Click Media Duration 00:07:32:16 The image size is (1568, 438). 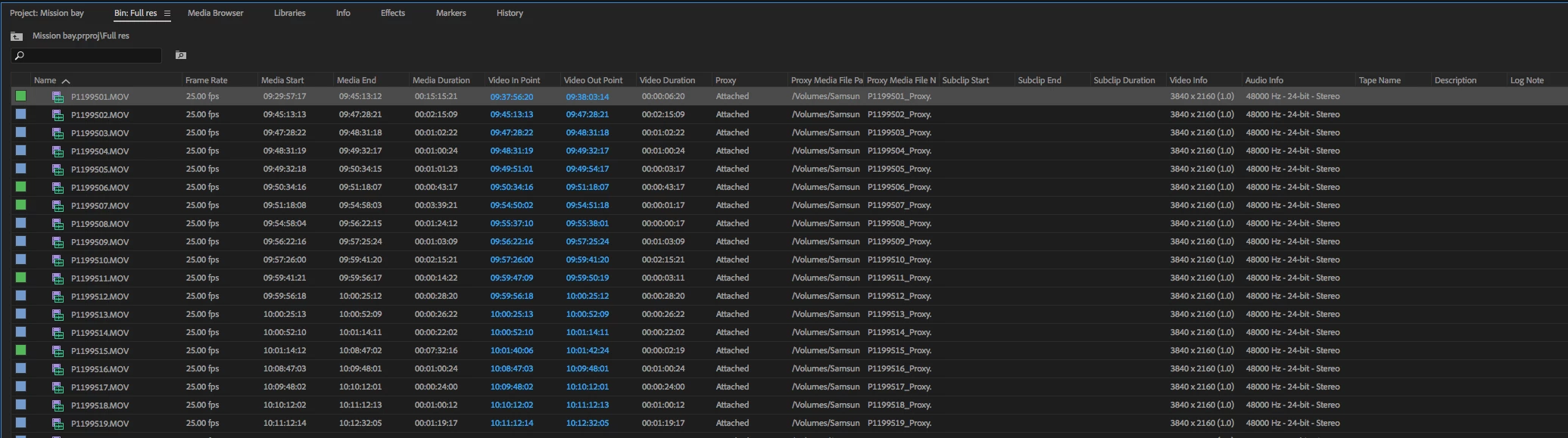pyautogui.click(x=436, y=351)
